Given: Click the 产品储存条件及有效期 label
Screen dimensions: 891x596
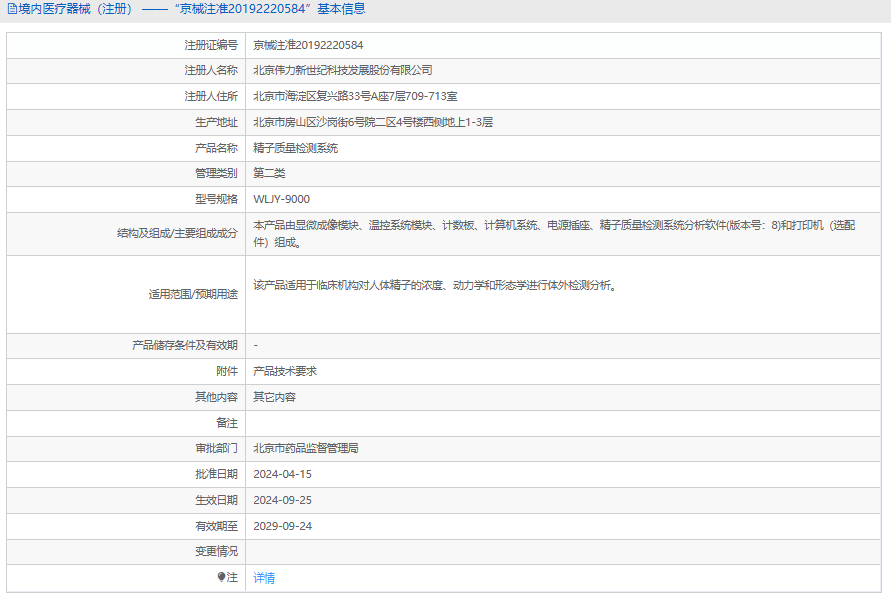Looking at the screenshot, I should (185, 345).
